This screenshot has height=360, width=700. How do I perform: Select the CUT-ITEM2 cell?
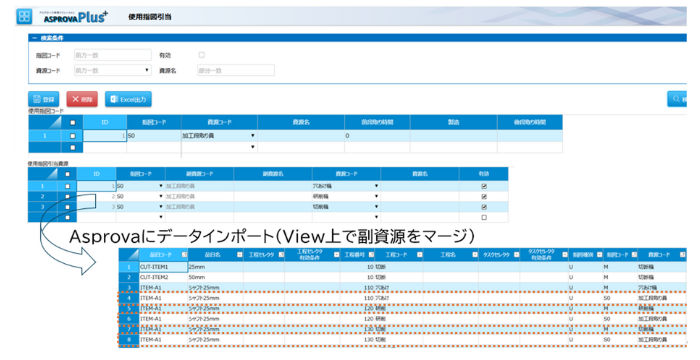tap(163, 277)
